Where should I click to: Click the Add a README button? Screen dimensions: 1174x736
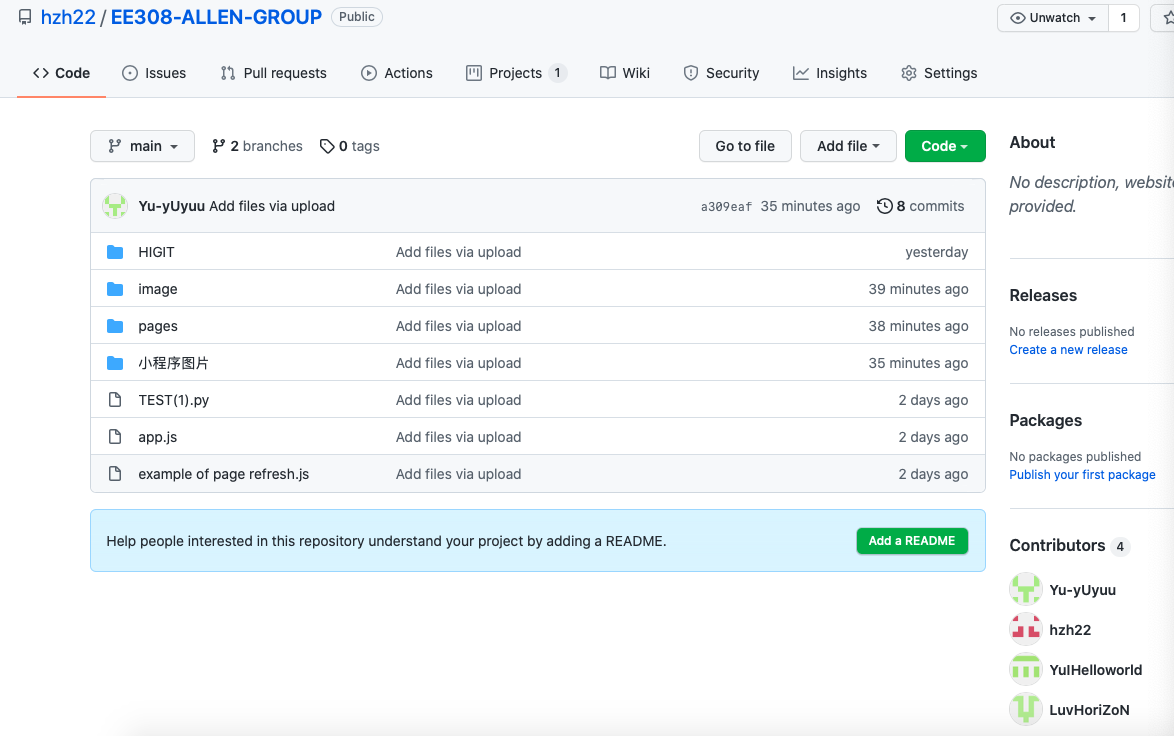(912, 541)
